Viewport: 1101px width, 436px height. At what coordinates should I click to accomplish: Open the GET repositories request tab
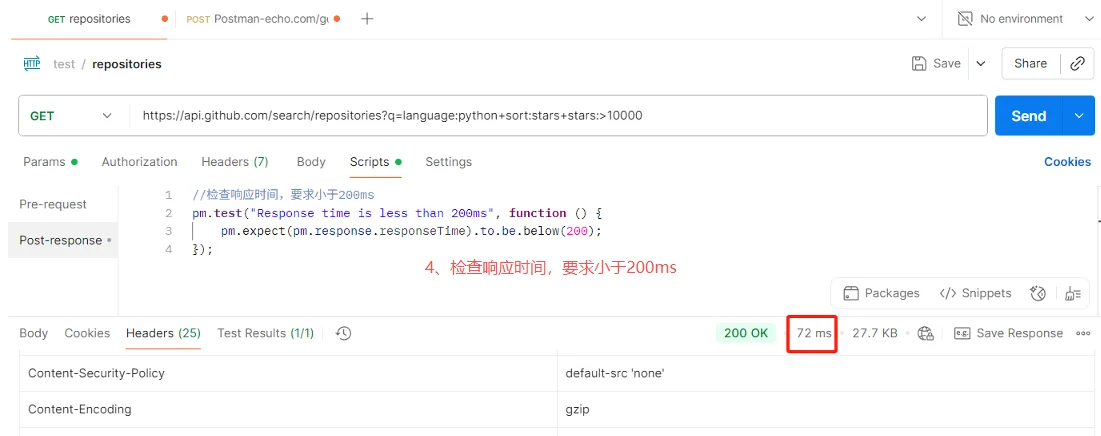(x=89, y=19)
